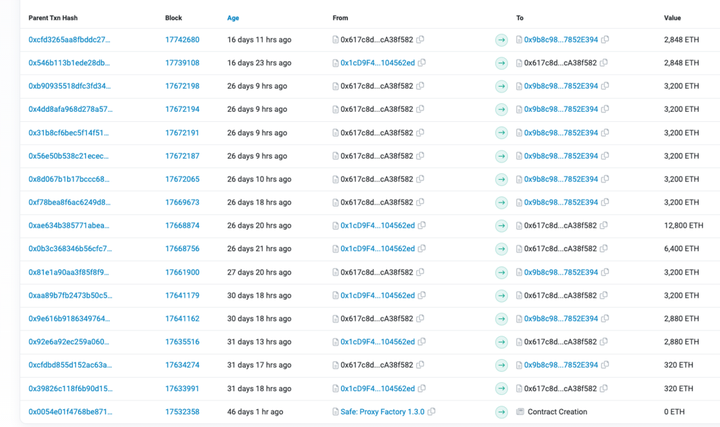Copy To address in block 17742680 row
720x427 pixels.
[x=605, y=40]
